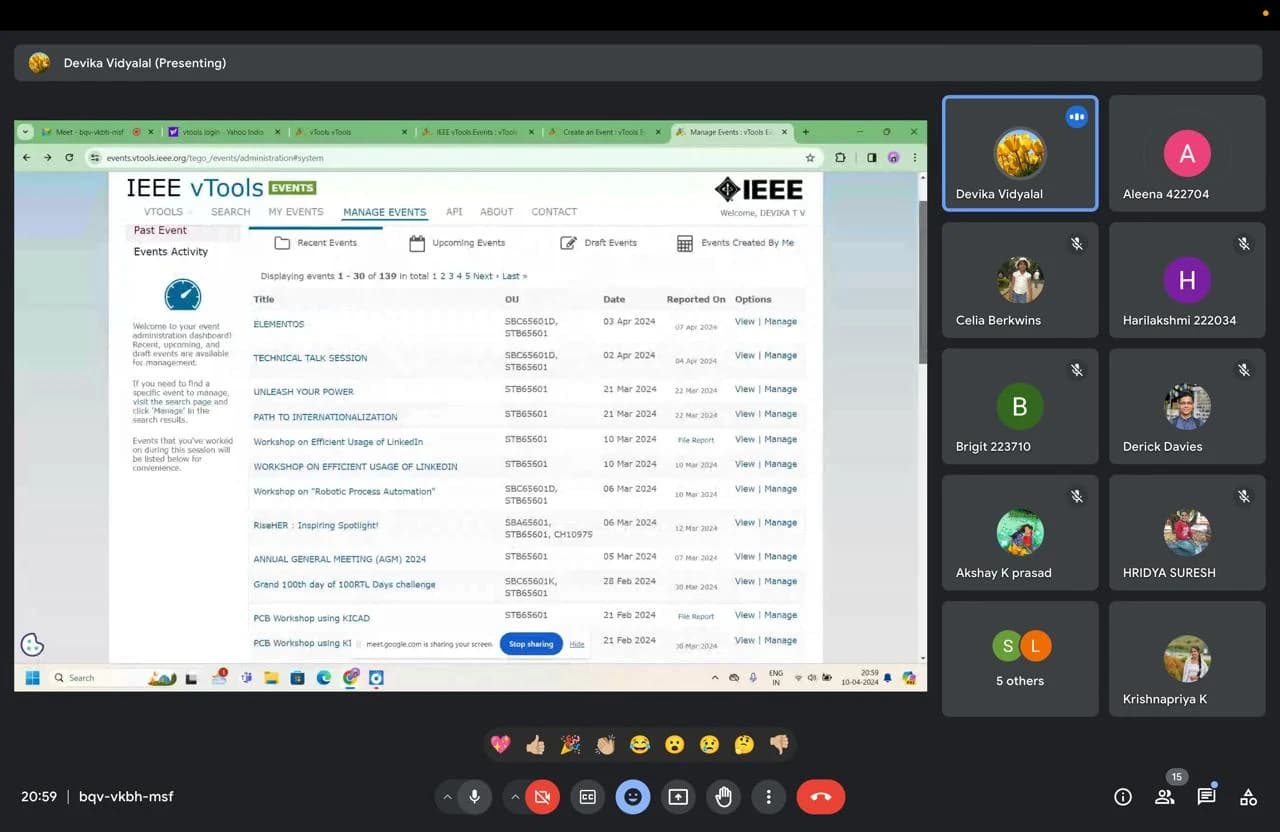Click the MANAGE EVENTS menu in vTools

[x=384, y=212]
